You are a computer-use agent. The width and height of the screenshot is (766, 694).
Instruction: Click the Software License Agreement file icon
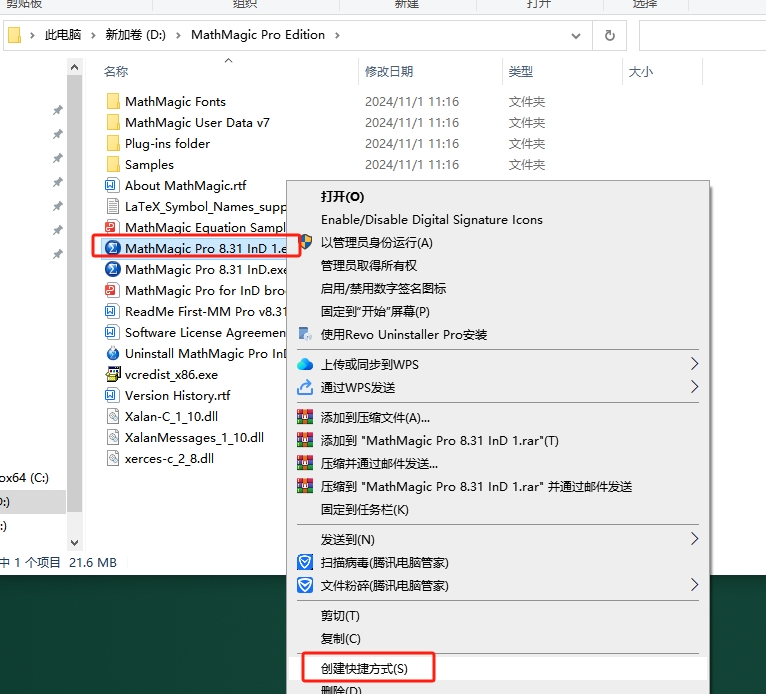[x=111, y=332]
